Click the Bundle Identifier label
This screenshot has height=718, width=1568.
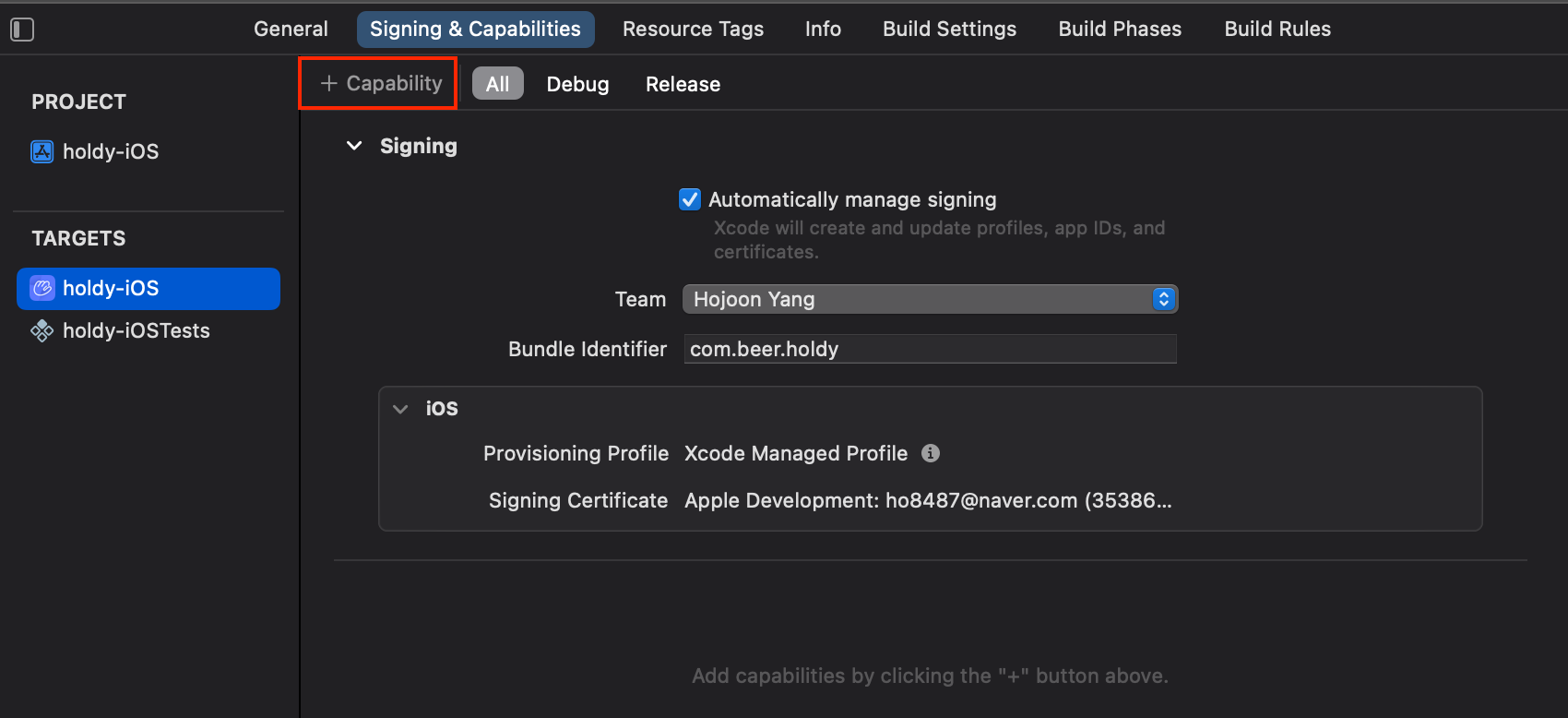coord(588,349)
